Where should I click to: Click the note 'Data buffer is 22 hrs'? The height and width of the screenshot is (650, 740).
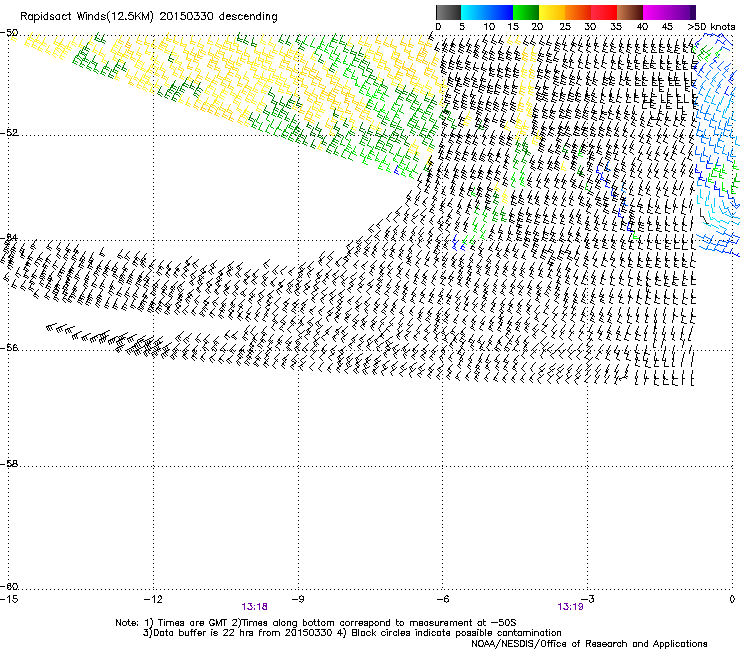pyautogui.click(x=202, y=633)
